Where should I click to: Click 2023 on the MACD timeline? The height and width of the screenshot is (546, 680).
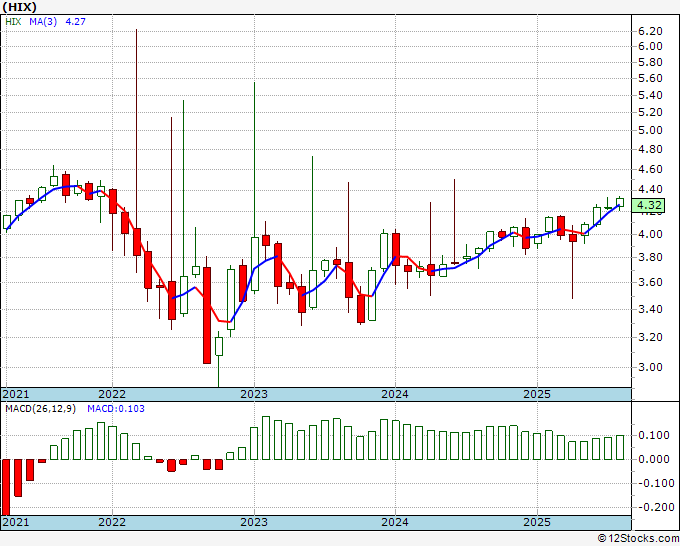[x=254, y=522]
